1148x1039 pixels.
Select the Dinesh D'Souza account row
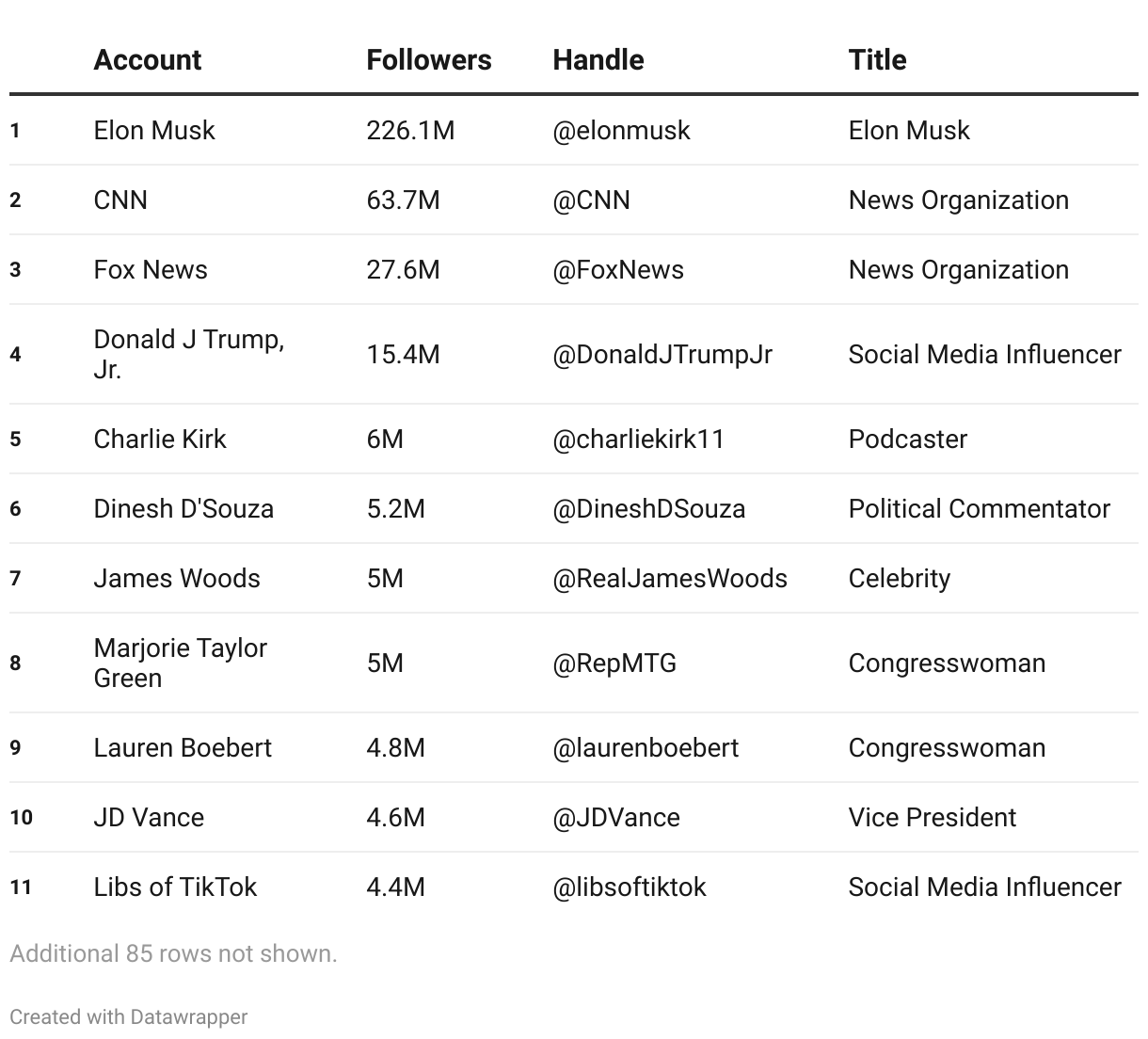click(183, 509)
